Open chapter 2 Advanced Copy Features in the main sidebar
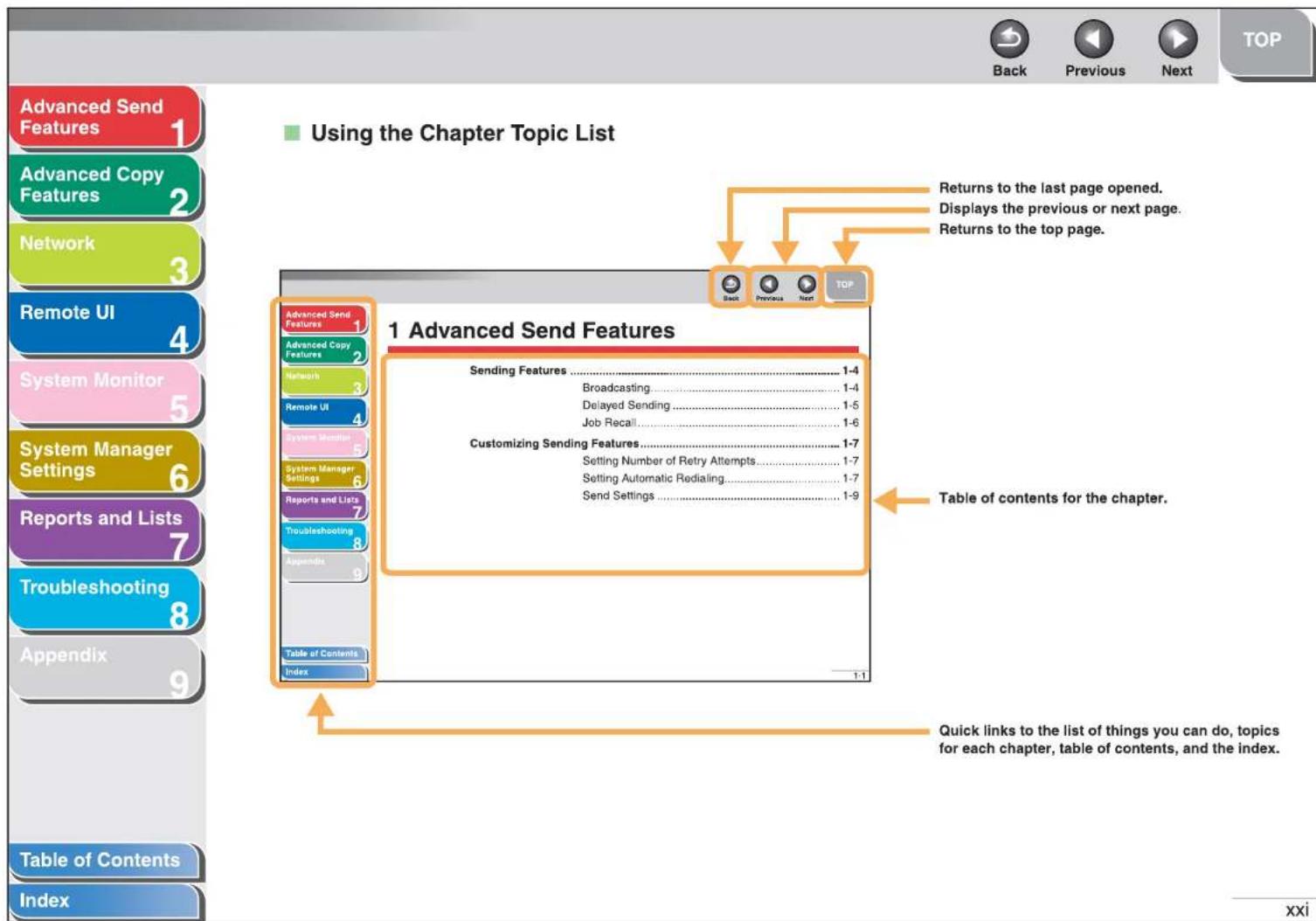The height and width of the screenshot is (921, 1316). click(x=105, y=186)
